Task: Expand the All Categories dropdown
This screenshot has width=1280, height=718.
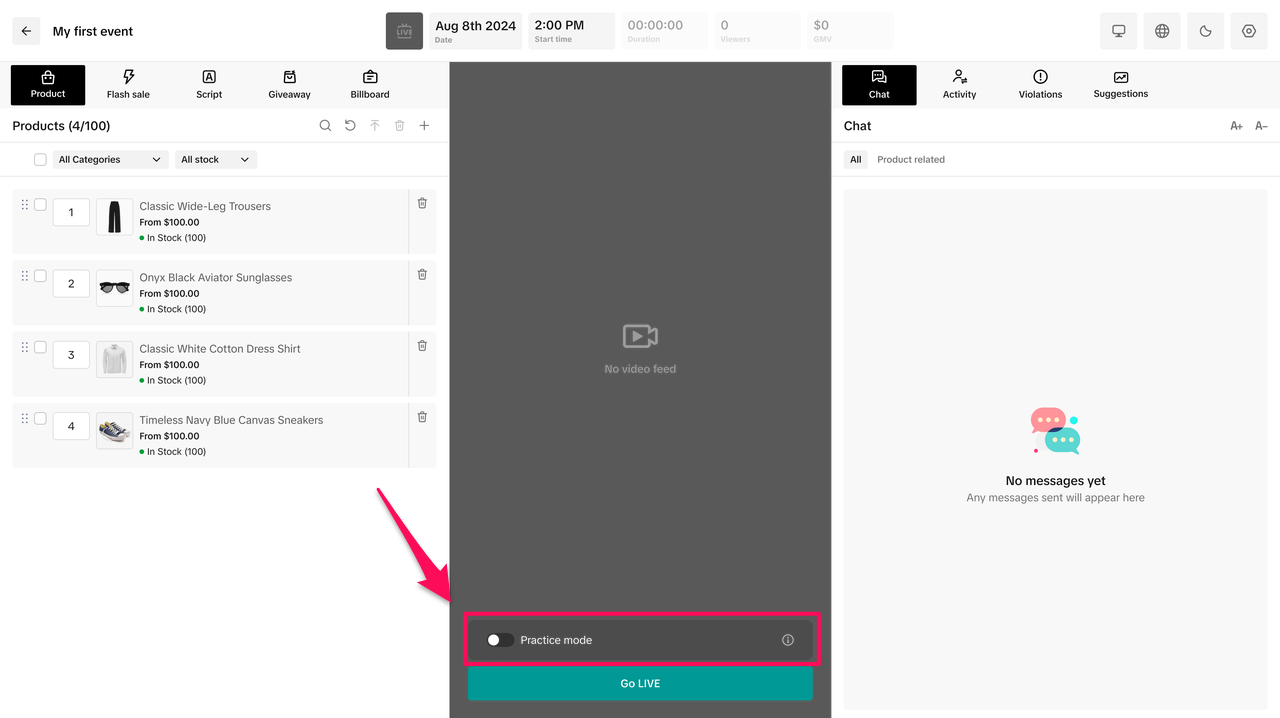Action: click(x=110, y=160)
